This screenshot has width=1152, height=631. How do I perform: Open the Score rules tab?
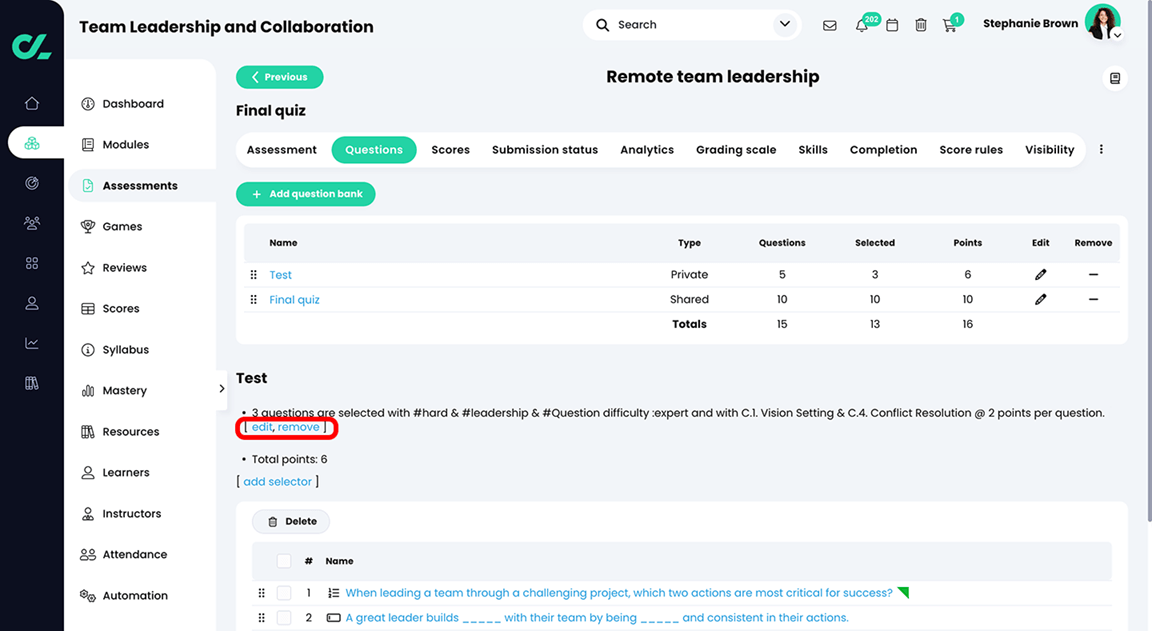971,150
